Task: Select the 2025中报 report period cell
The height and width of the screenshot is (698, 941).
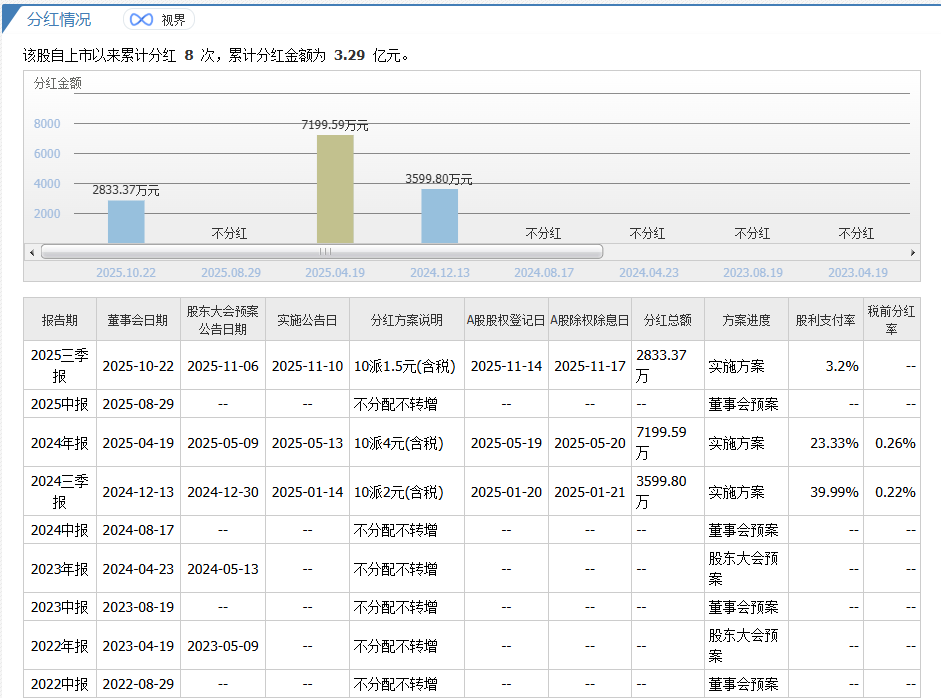Action: tap(60, 404)
